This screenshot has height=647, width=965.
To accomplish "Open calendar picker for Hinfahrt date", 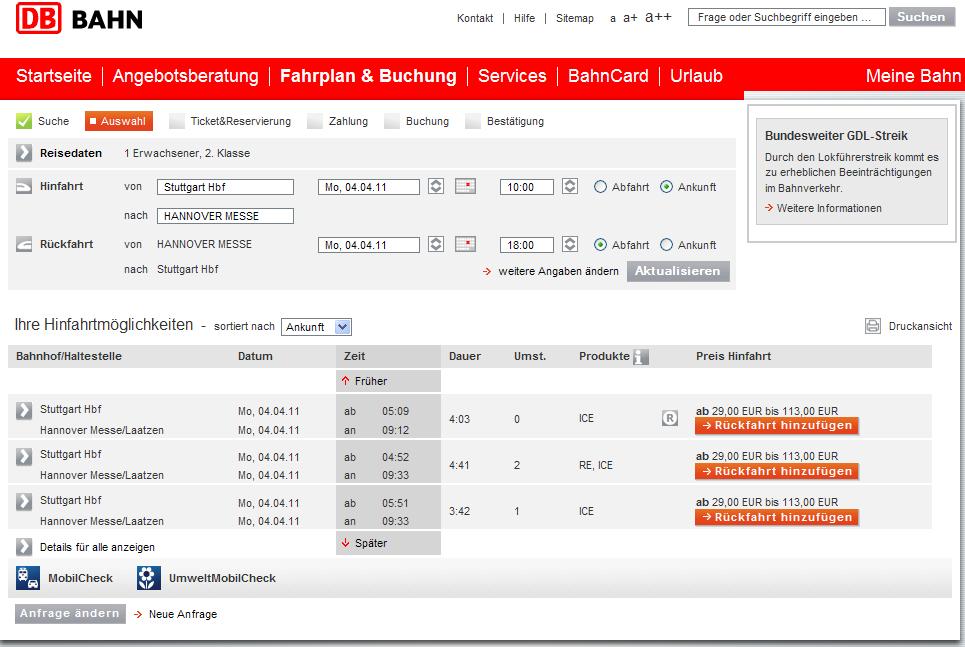I will (465, 186).
